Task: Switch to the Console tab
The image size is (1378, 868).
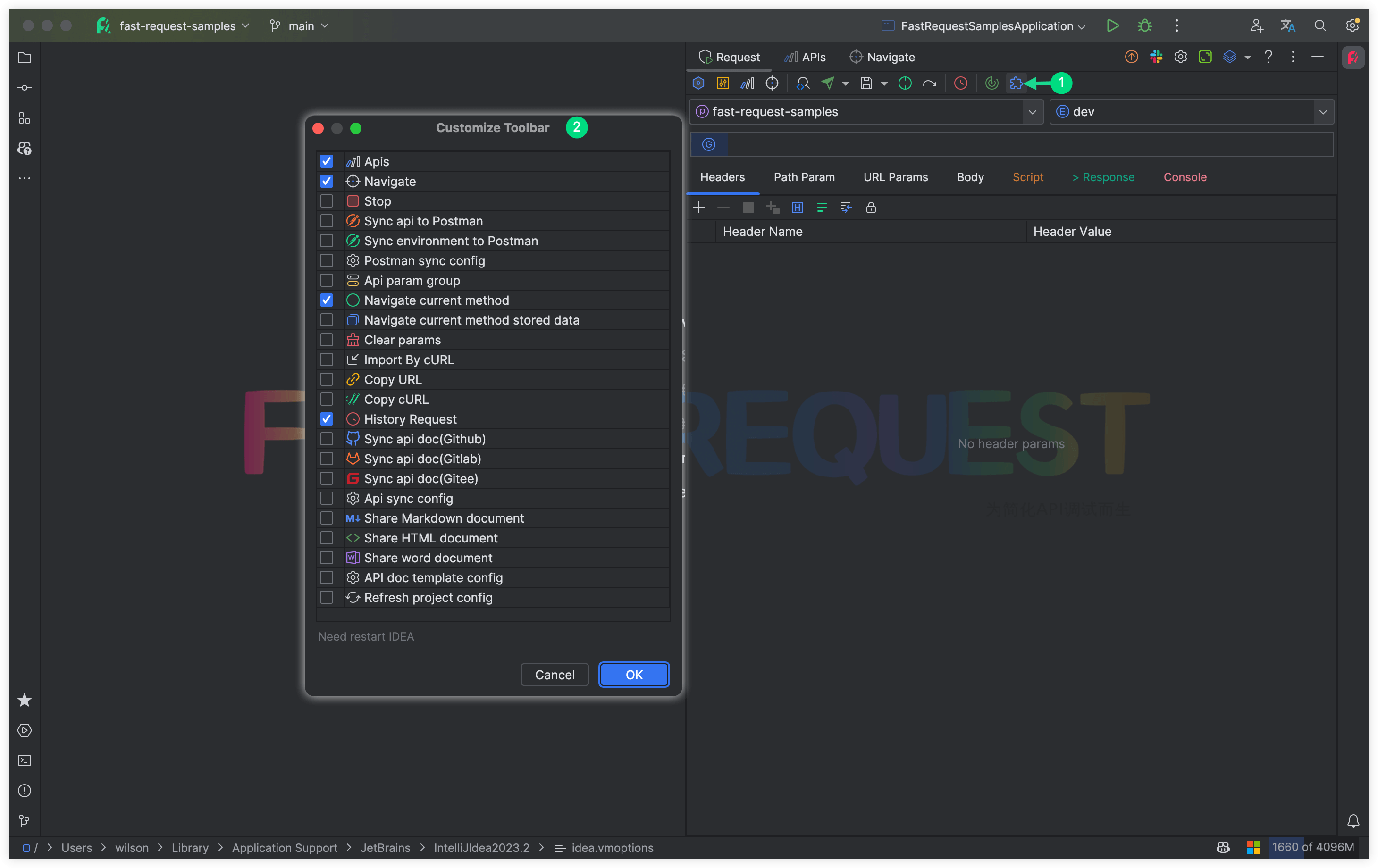Action: point(1185,177)
